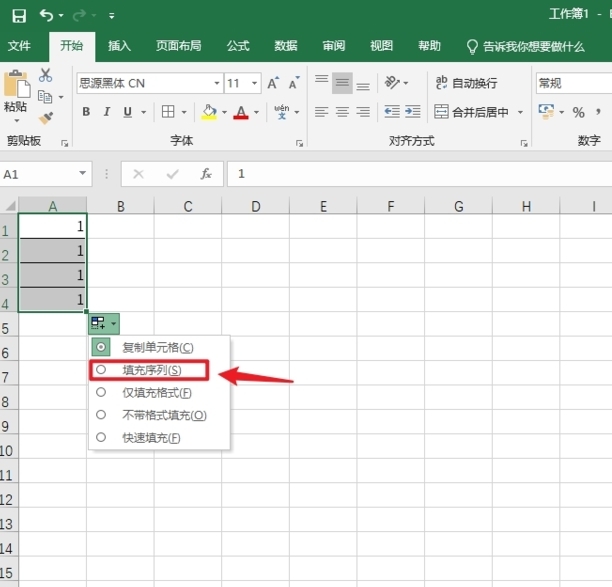612x587 pixels.
Task: Open the Fill Color dropdown arrow
Action: tap(224, 112)
